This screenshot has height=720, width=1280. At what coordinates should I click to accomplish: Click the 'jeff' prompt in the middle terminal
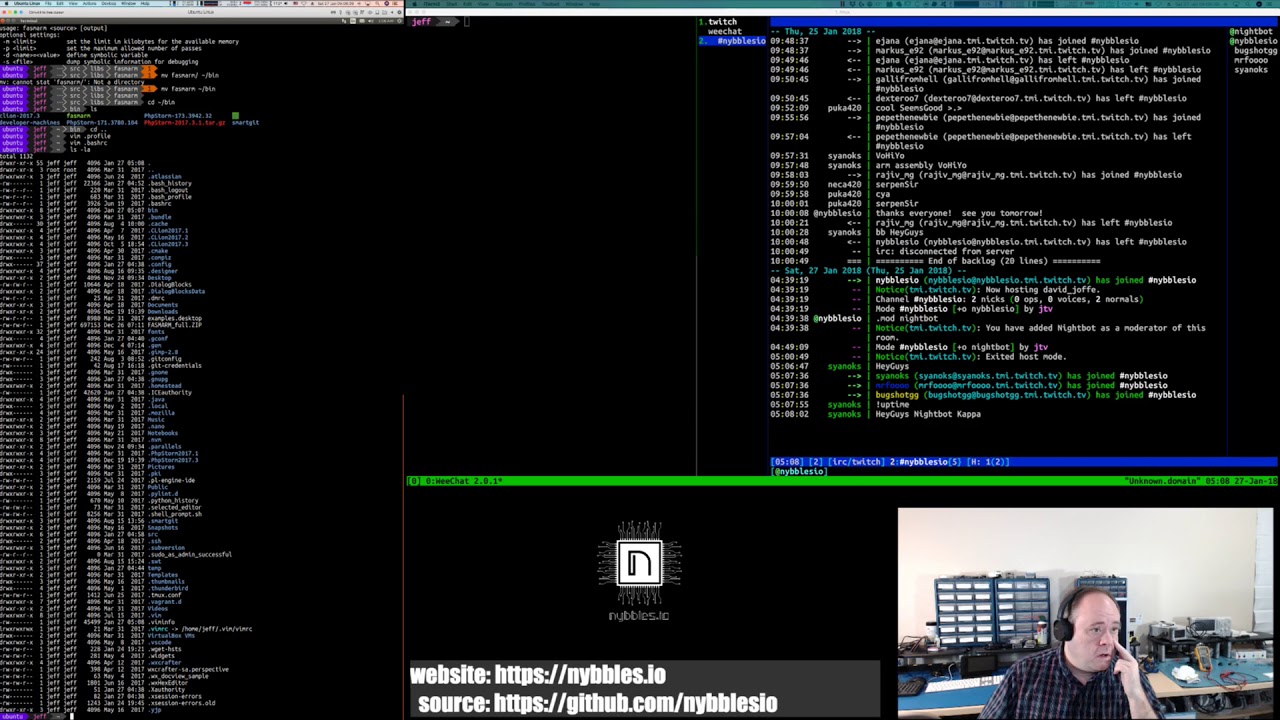420,22
